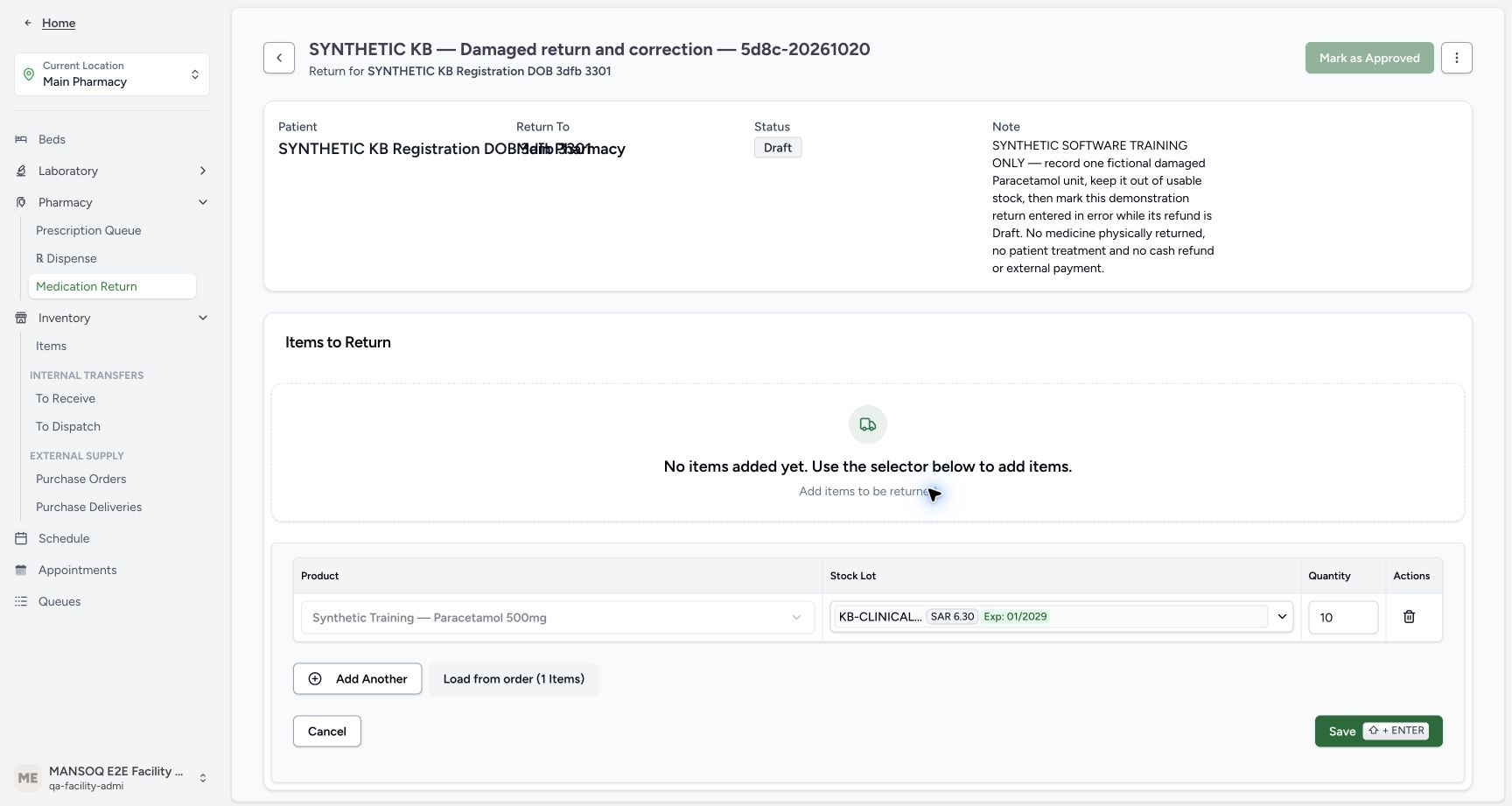
Task: Click the back arrow button beside the return title
Action: tap(279, 58)
